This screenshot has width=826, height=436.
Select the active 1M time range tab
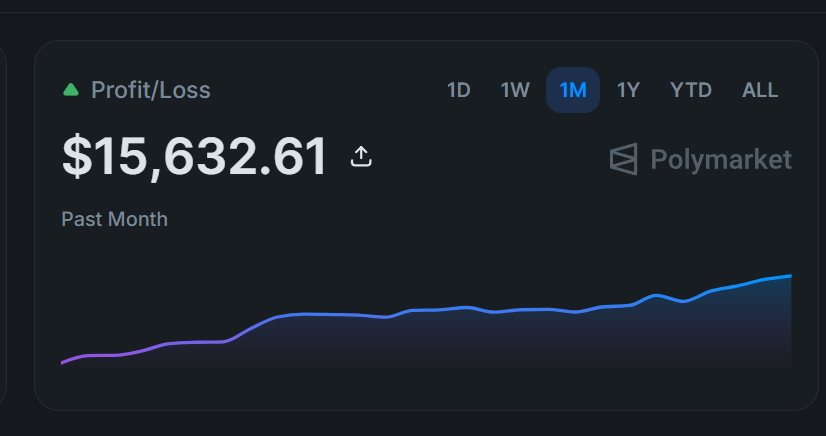coord(573,90)
